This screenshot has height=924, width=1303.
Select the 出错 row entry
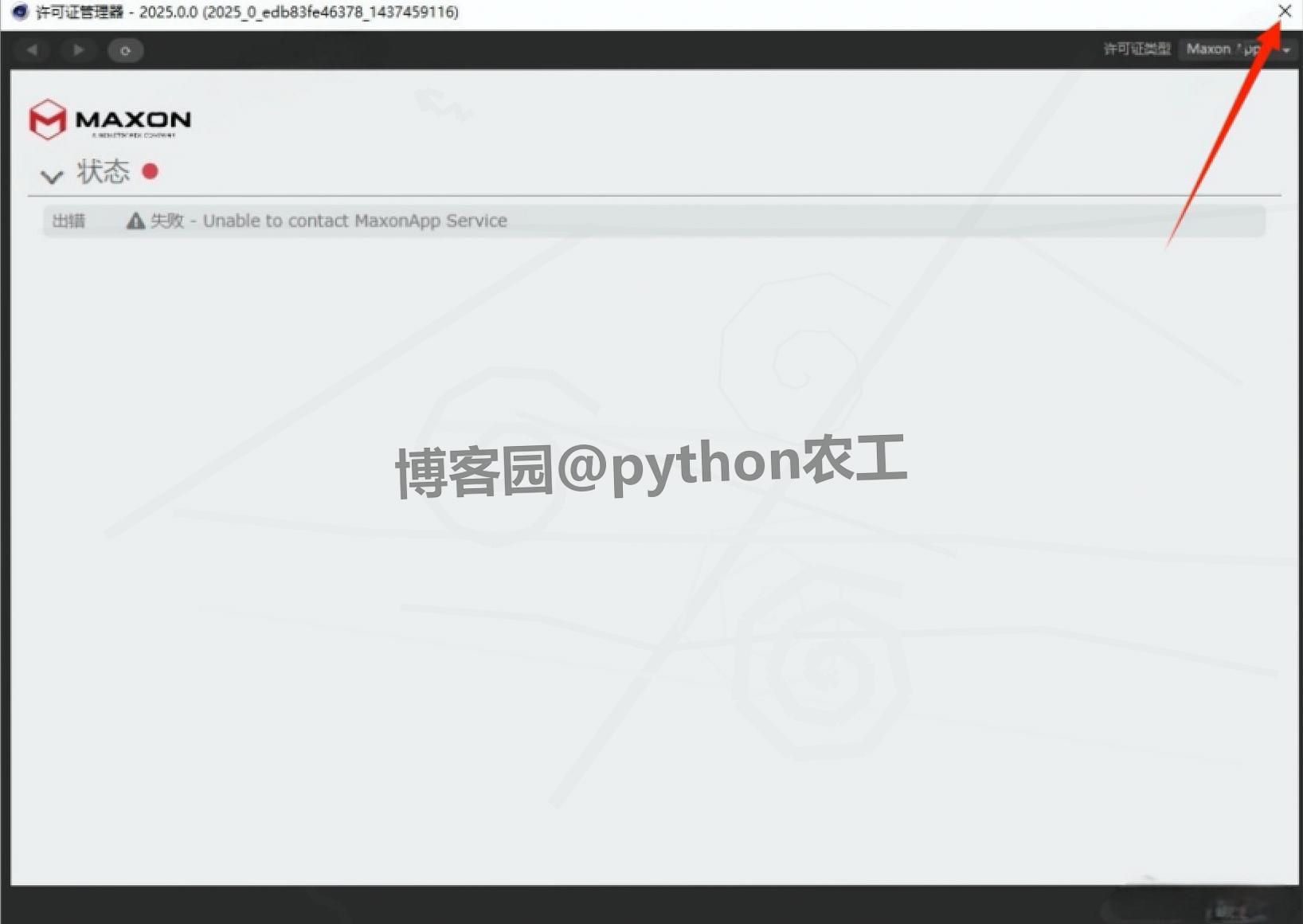68,221
